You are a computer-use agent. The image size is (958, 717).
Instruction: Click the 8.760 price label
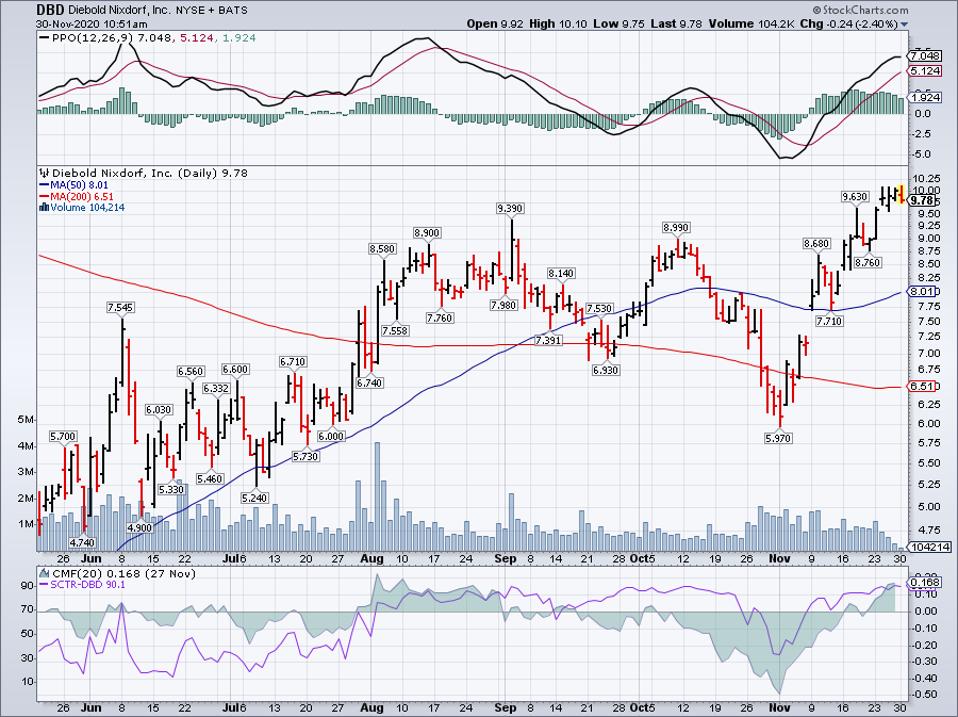(867, 263)
